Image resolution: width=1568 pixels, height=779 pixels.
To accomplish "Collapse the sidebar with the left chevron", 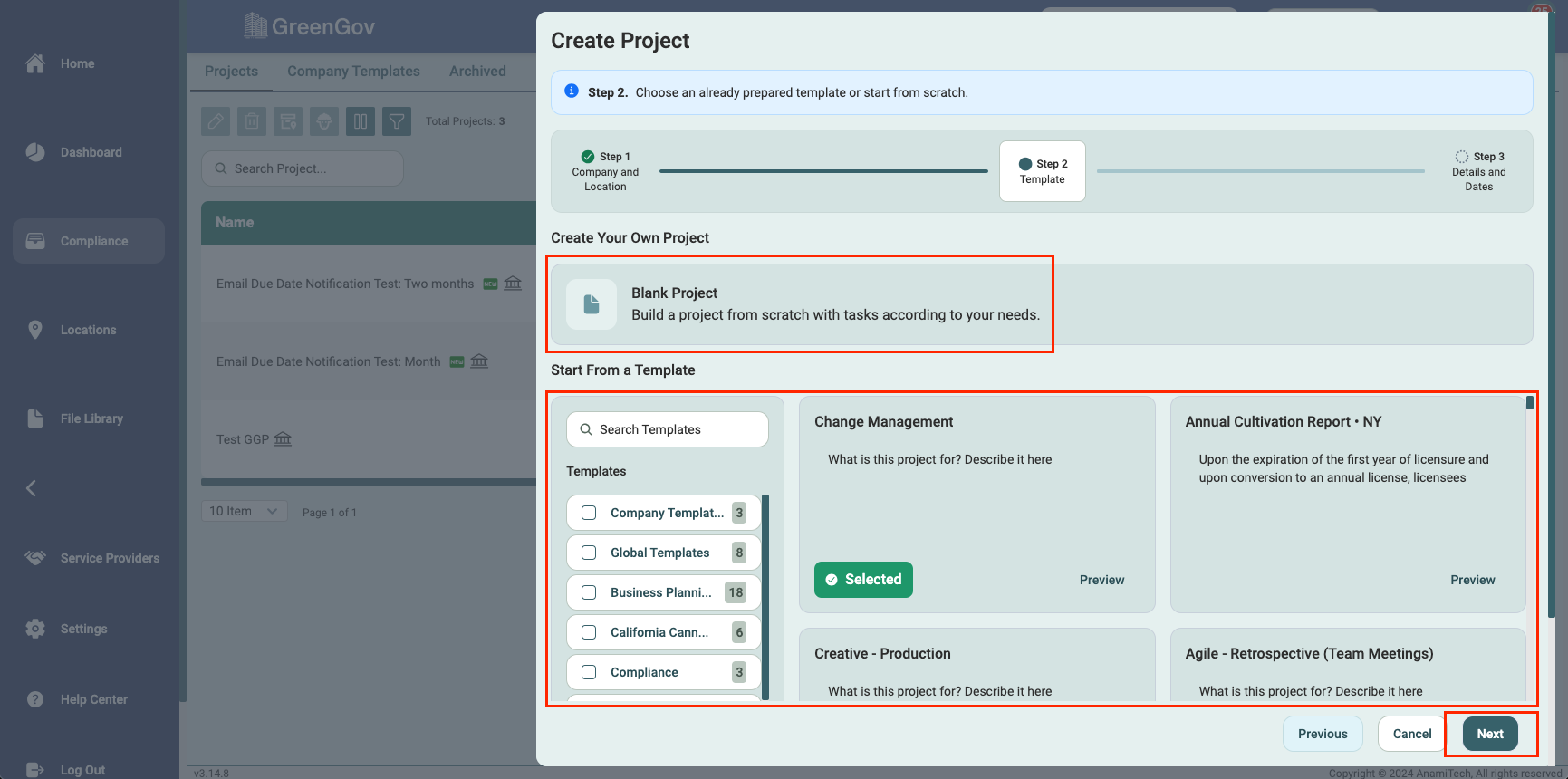I will (x=32, y=488).
